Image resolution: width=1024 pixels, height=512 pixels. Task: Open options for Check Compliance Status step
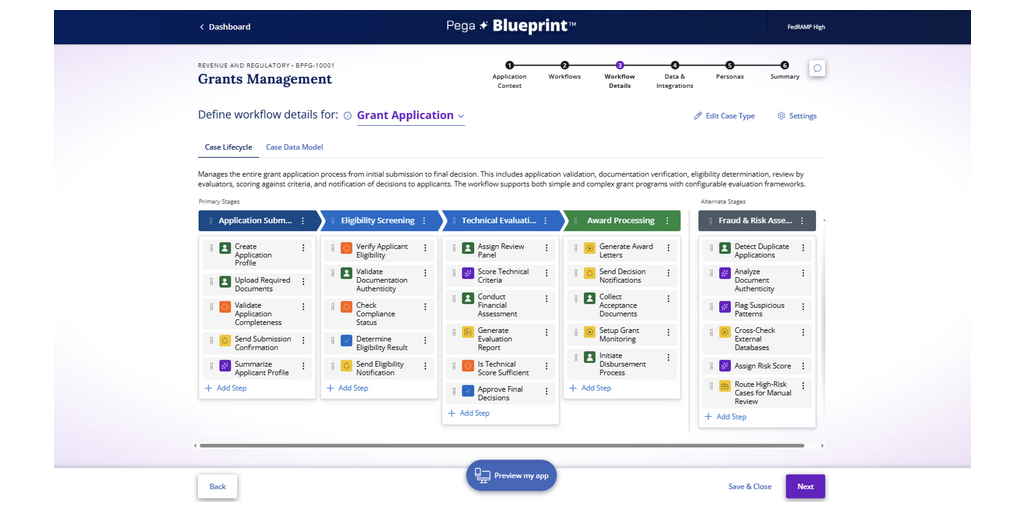(x=425, y=307)
